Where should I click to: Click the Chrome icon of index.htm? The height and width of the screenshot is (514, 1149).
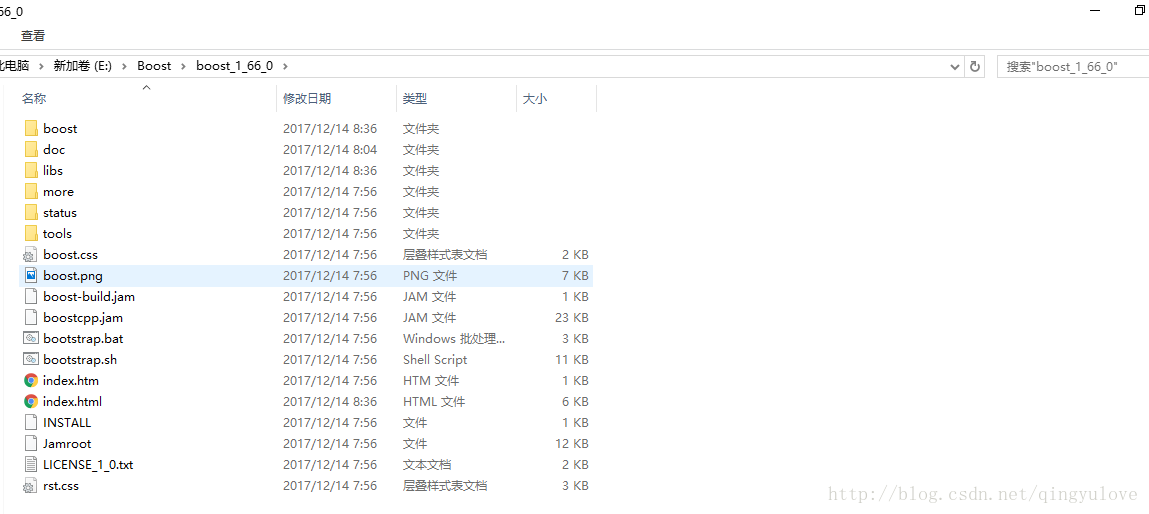[x=31, y=381]
